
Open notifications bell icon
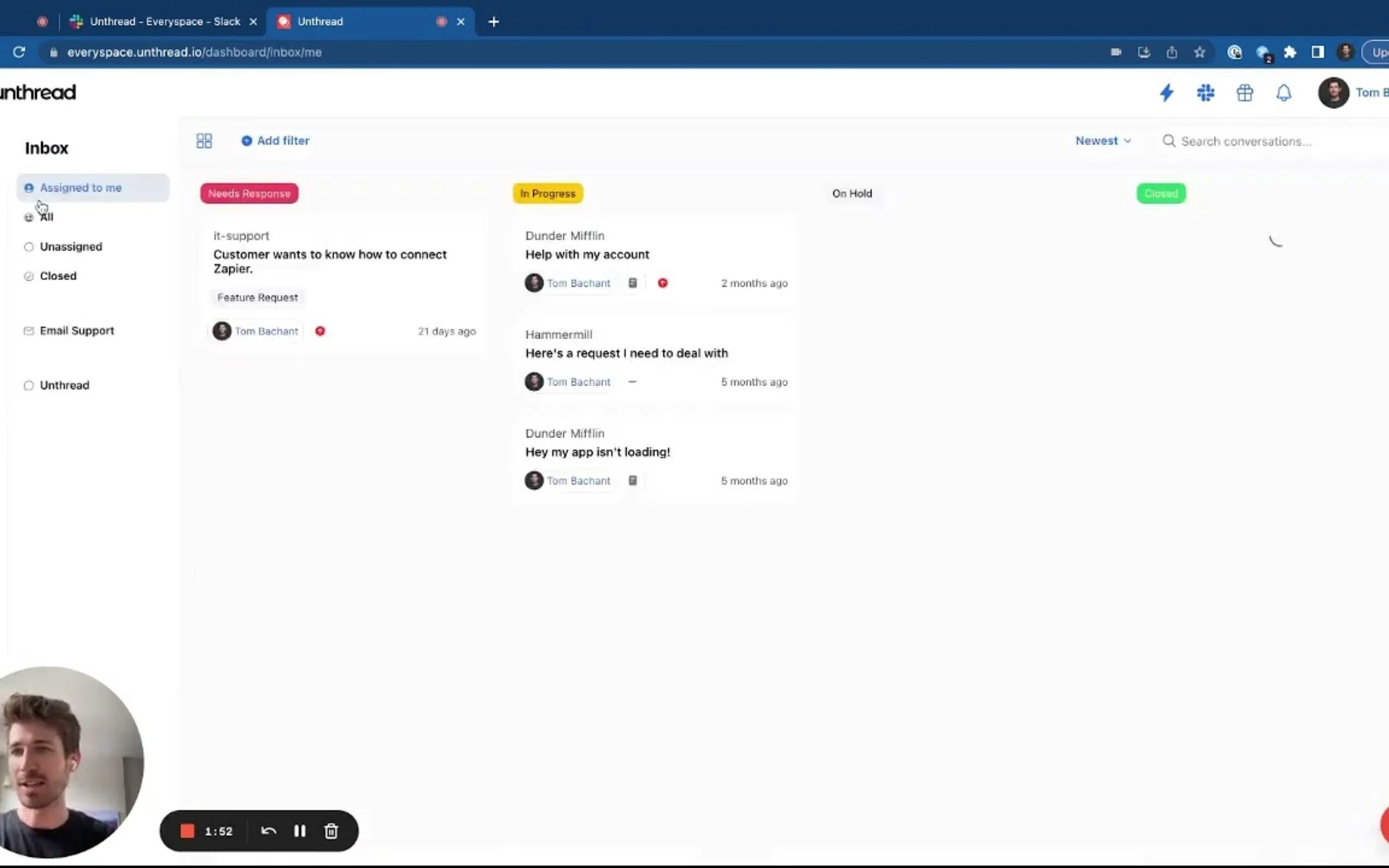tap(1283, 92)
